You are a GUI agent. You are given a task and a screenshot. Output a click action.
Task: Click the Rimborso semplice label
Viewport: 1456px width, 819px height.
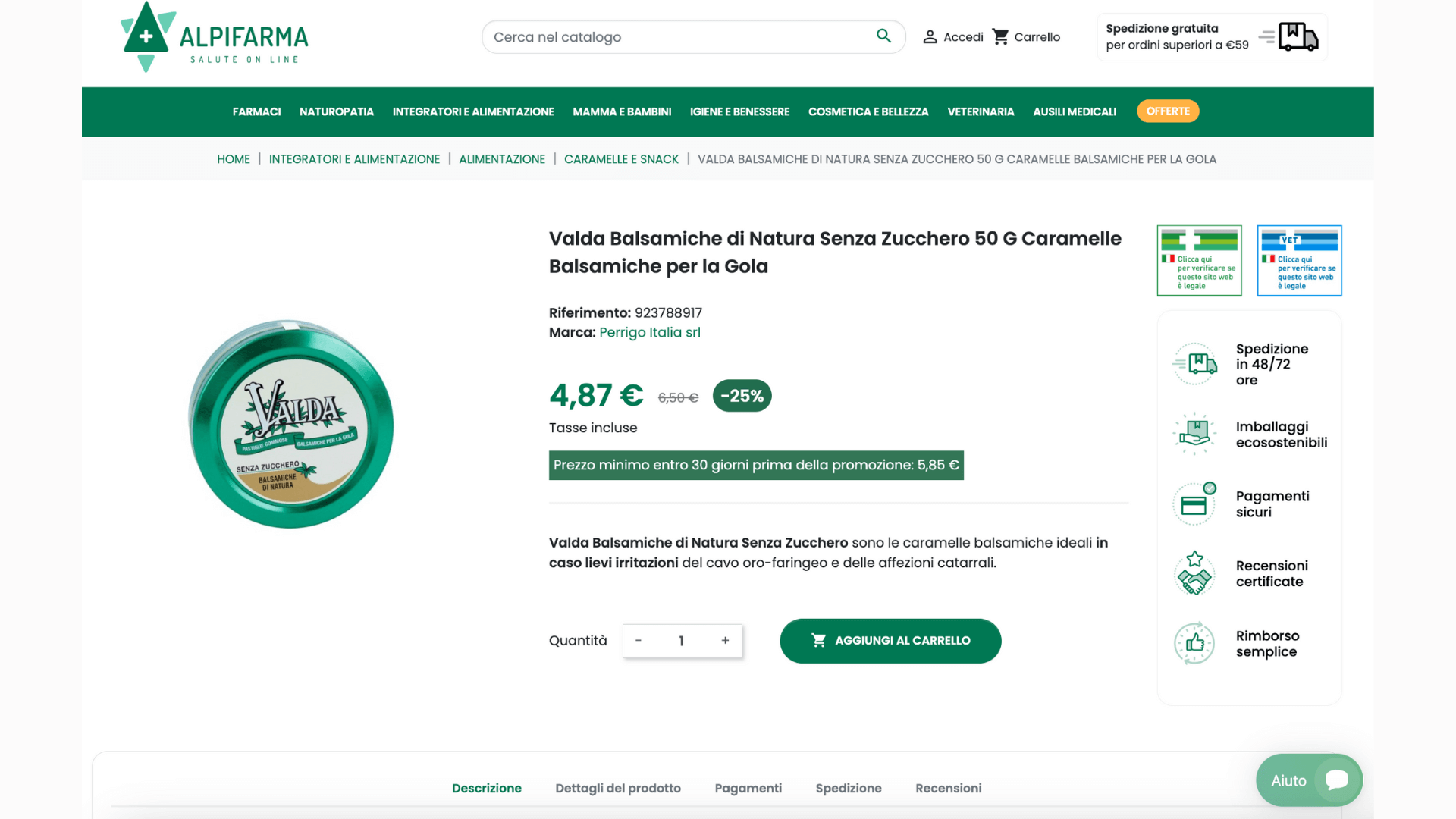(x=1267, y=643)
